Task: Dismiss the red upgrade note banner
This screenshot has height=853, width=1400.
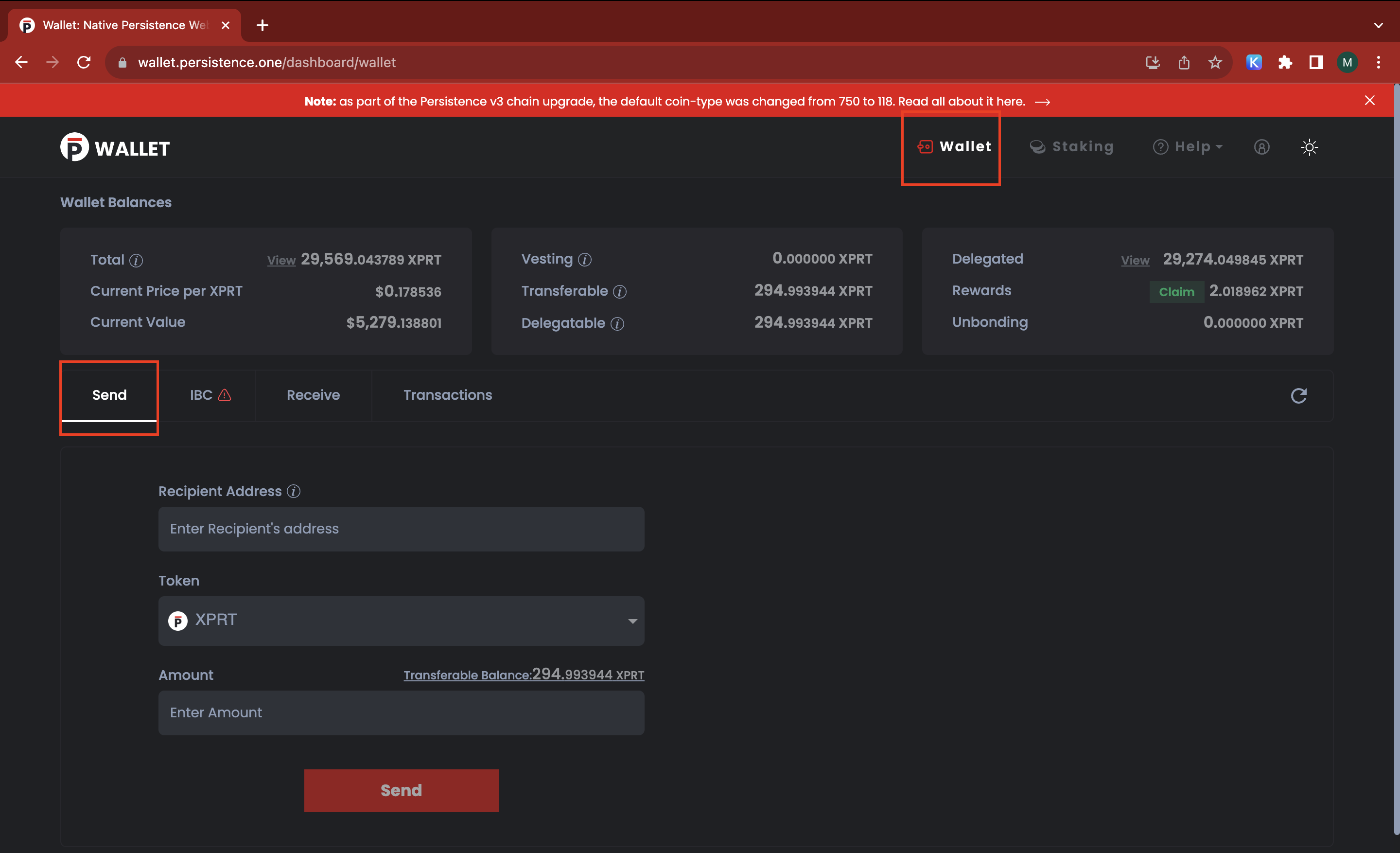Action: 1369,101
